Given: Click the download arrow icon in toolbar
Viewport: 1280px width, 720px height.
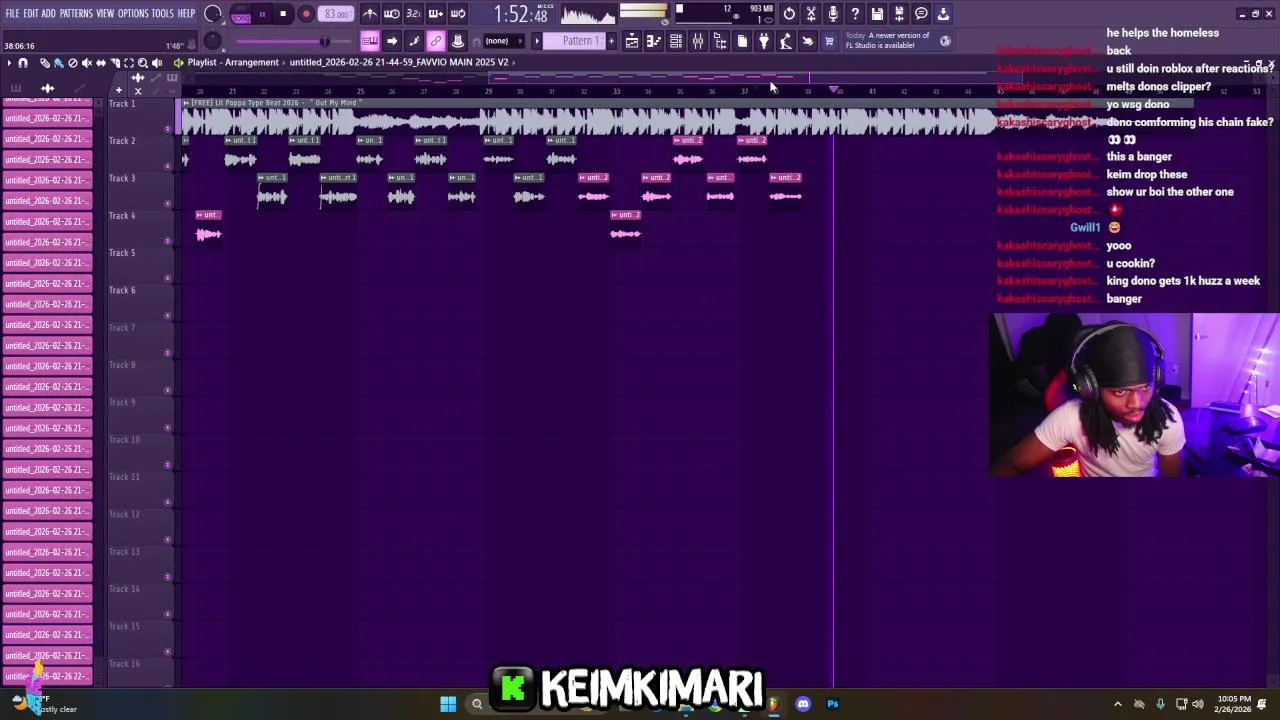Looking at the screenshot, I should (x=943, y=14).
